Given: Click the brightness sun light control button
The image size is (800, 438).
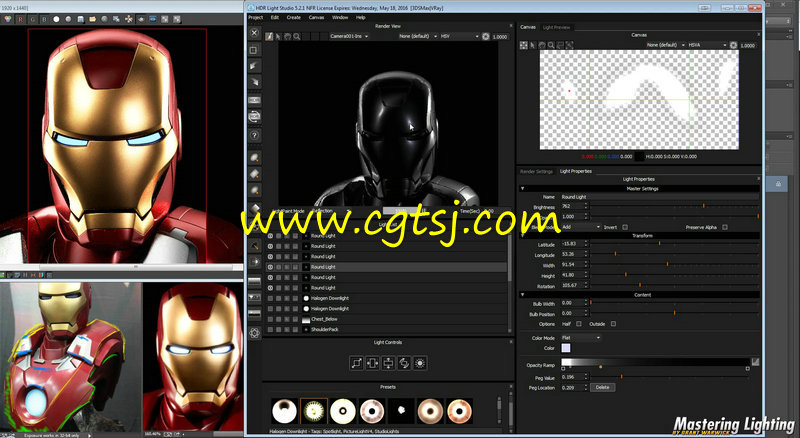Looking at the screenshot, I should tap(420, 363).
